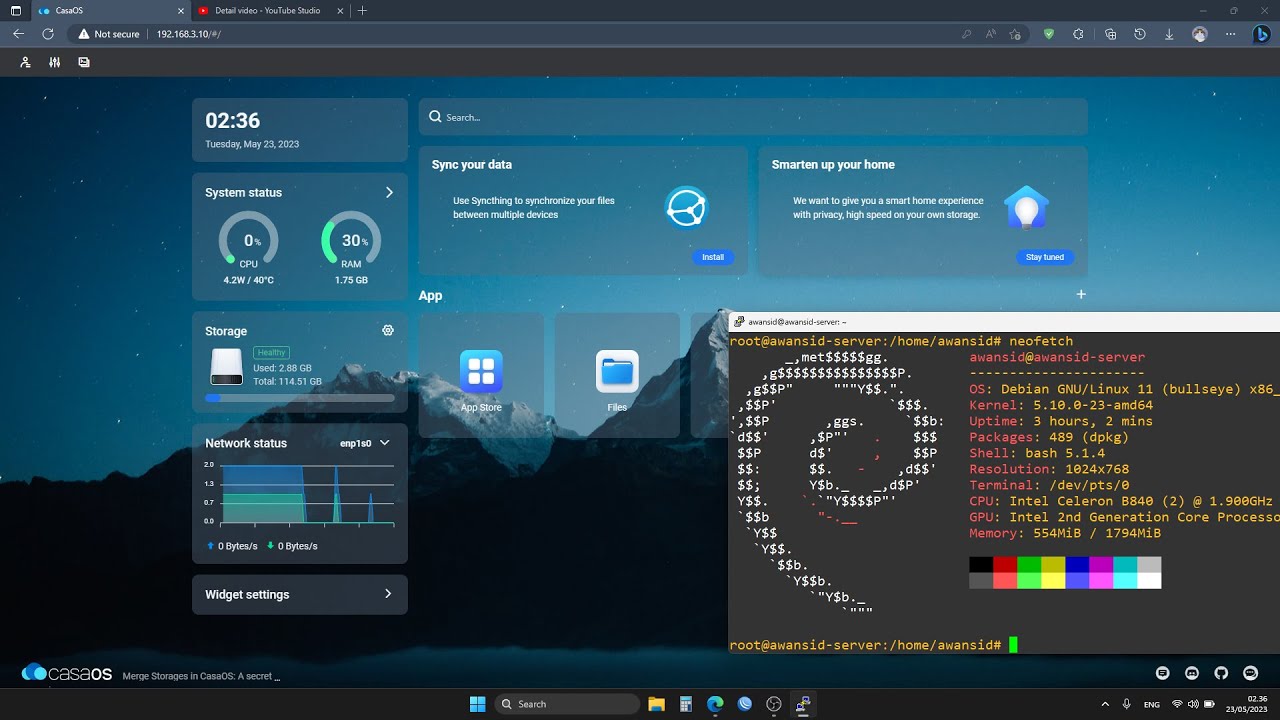Click the Windows taskbar Search box
The image size is (1280, 720).
coord(568,704)
